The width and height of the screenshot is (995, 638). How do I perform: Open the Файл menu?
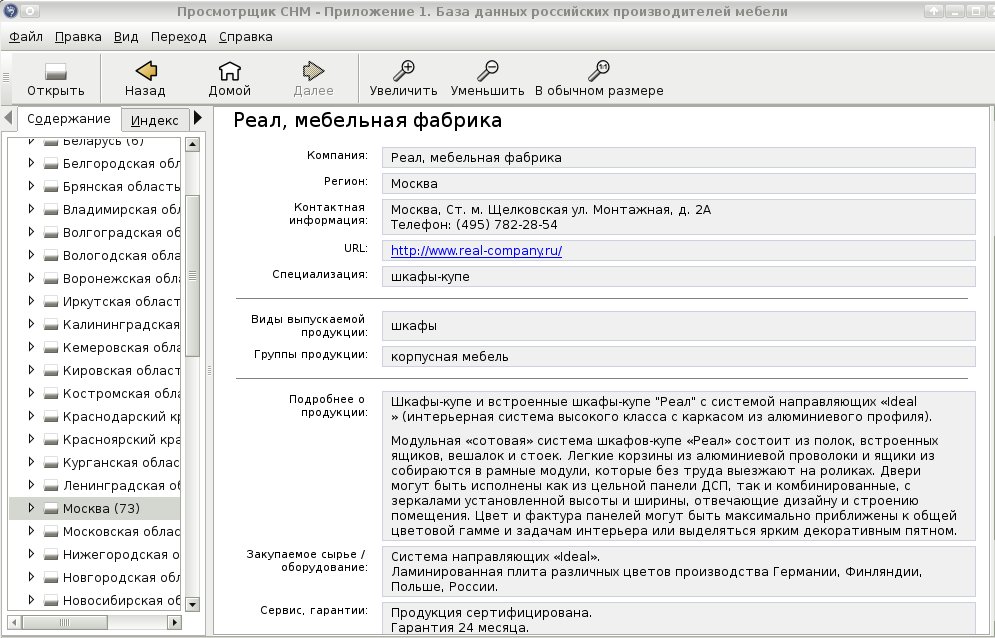[x=26, y=37]
